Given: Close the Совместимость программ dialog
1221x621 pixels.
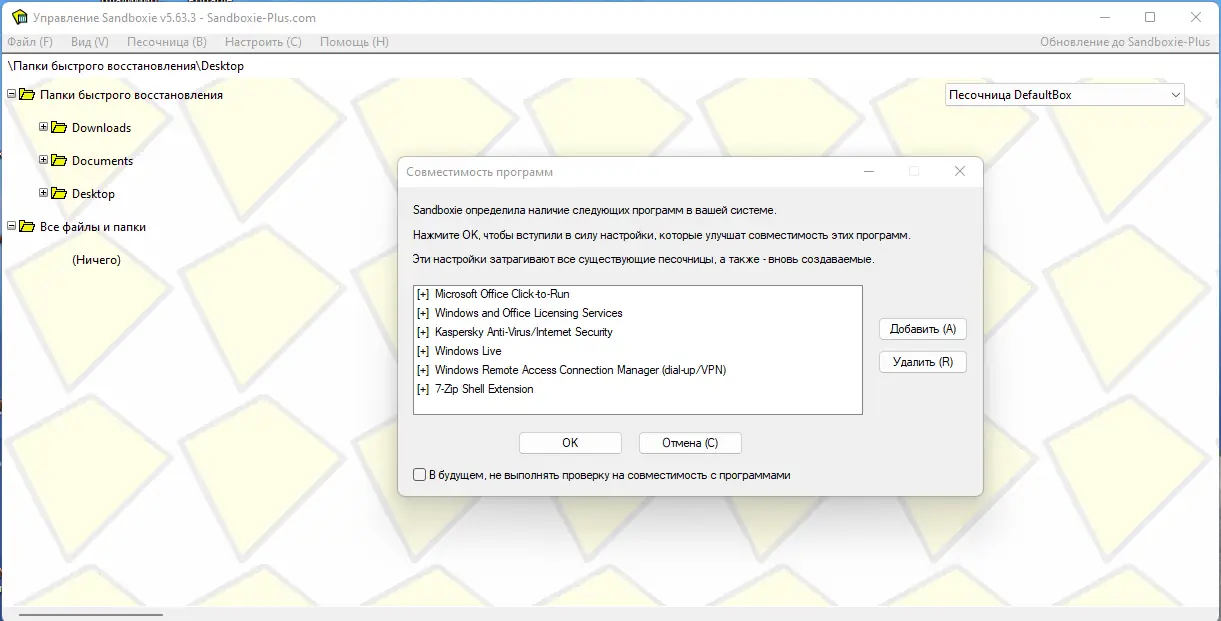Looking at the screenshot, I should point(960,172).
